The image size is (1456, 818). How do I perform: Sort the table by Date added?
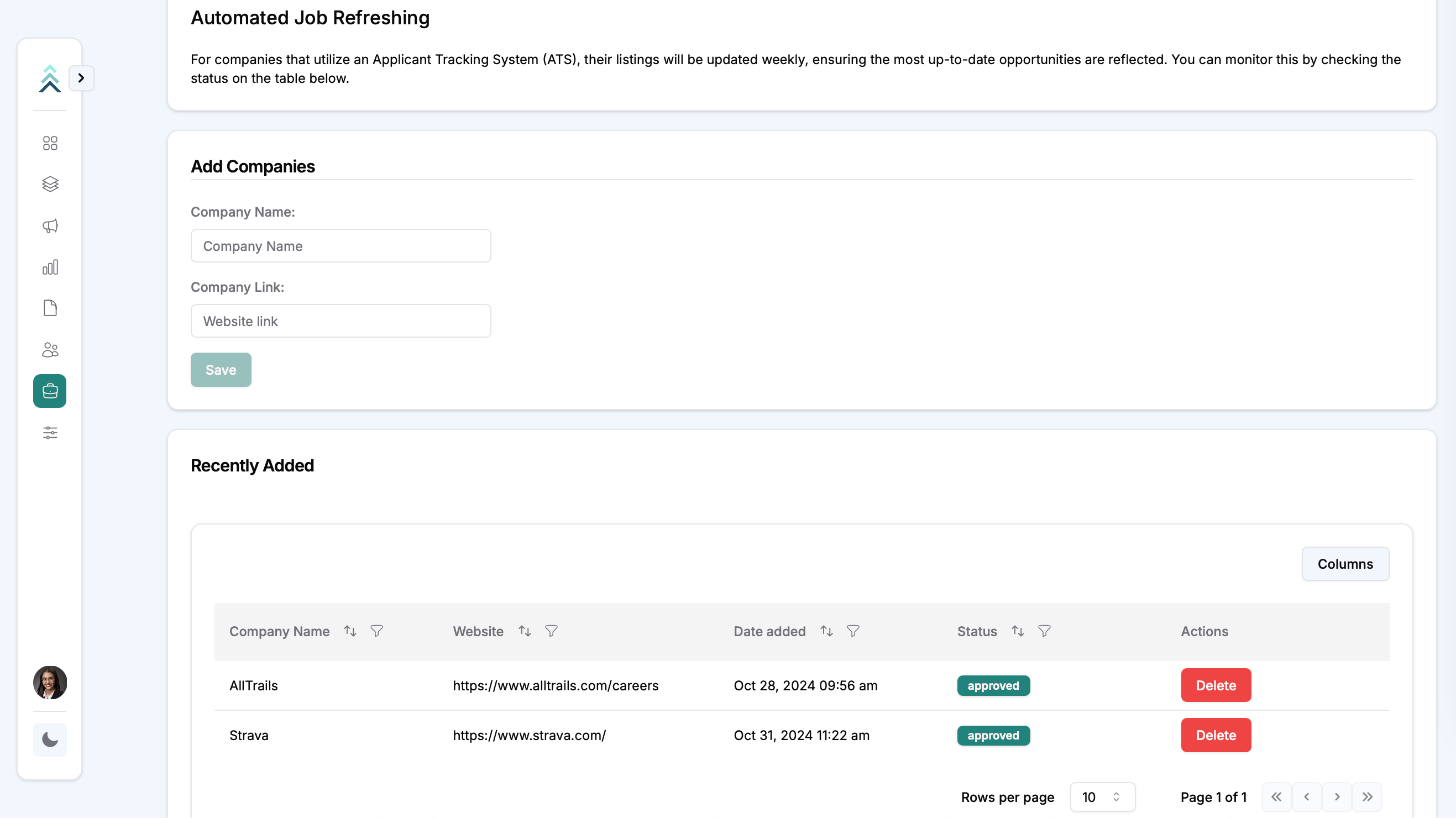pos(826,631)
